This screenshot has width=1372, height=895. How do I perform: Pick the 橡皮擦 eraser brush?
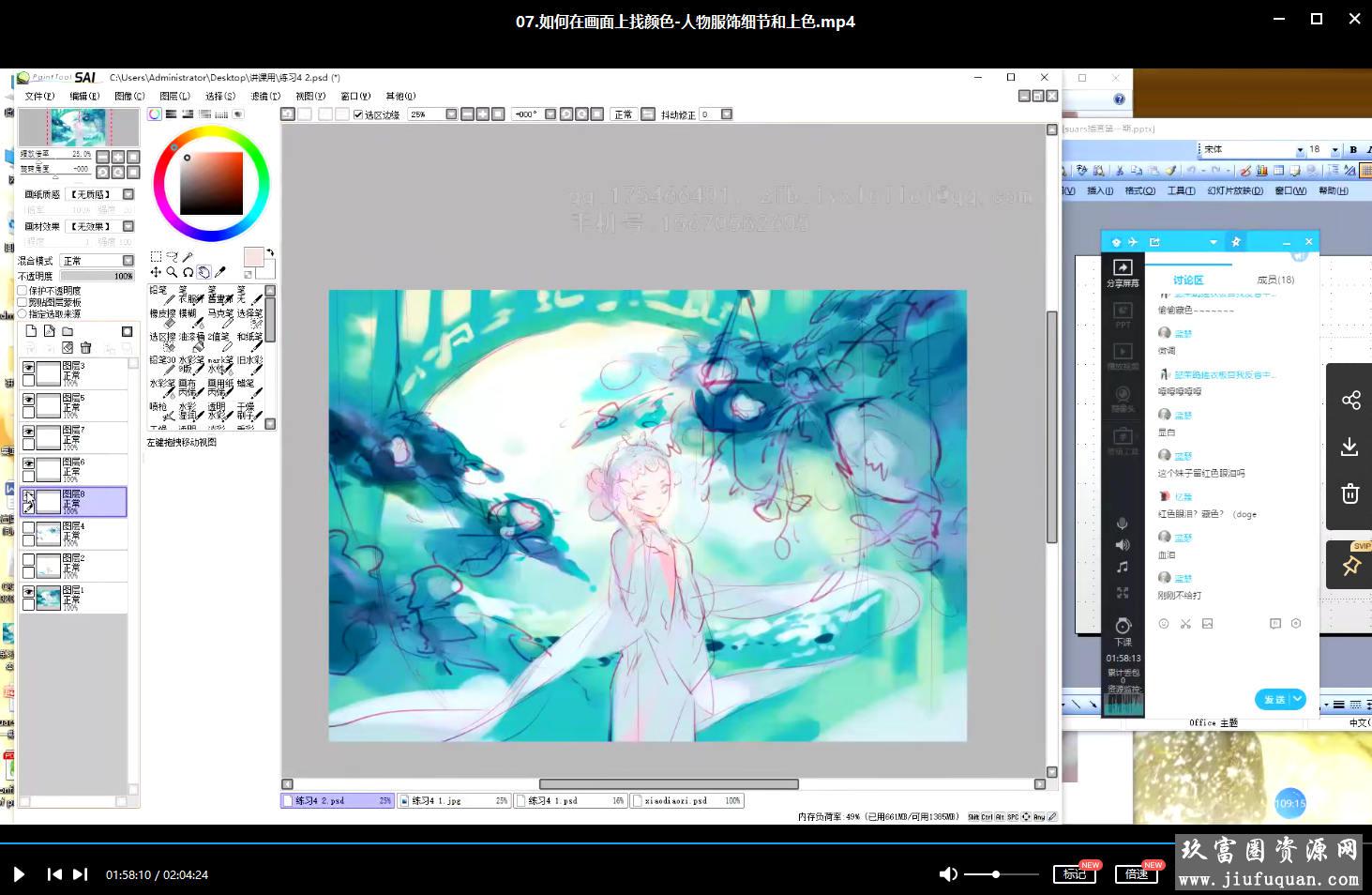coord(162,319)
